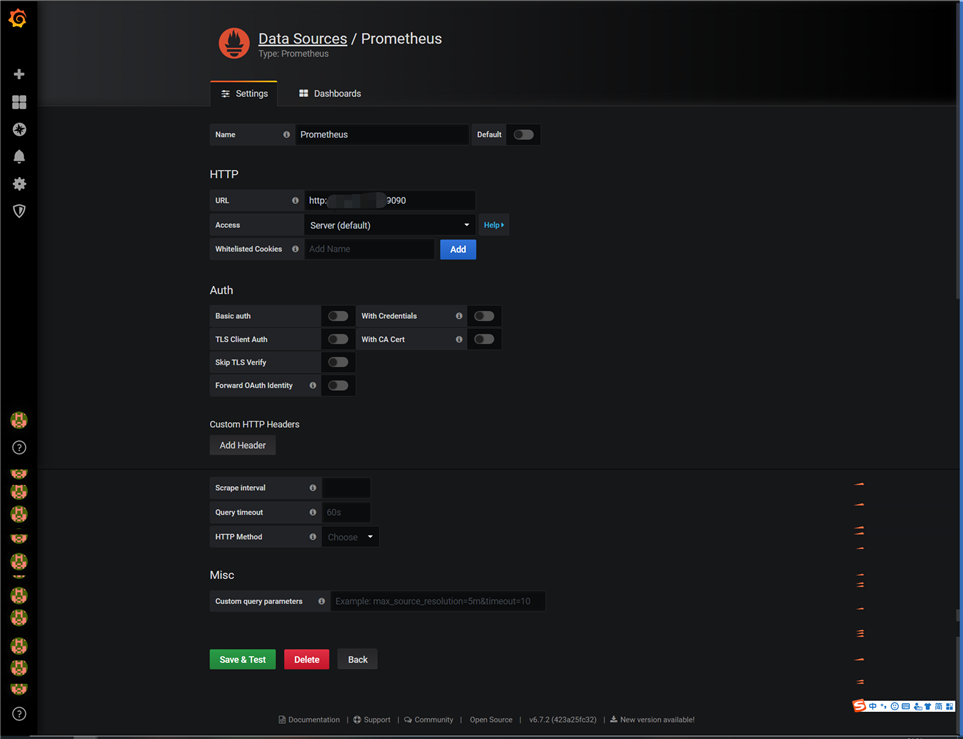This screenshot has height=739, width=963.
Task: Open the Alerting bell icon
Action: (19, 157)
